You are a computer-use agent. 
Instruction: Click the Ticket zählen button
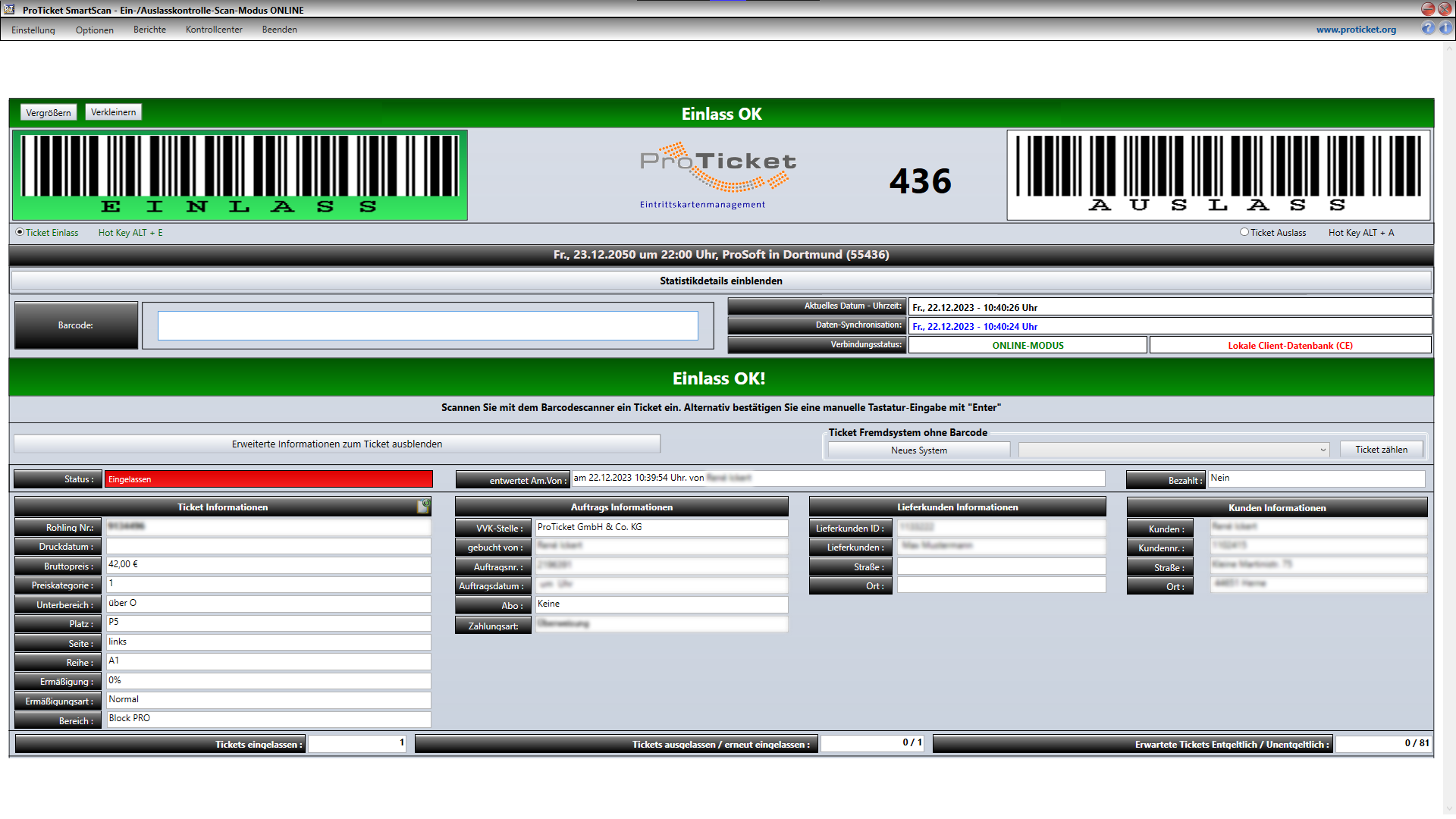coord(1381,450)
